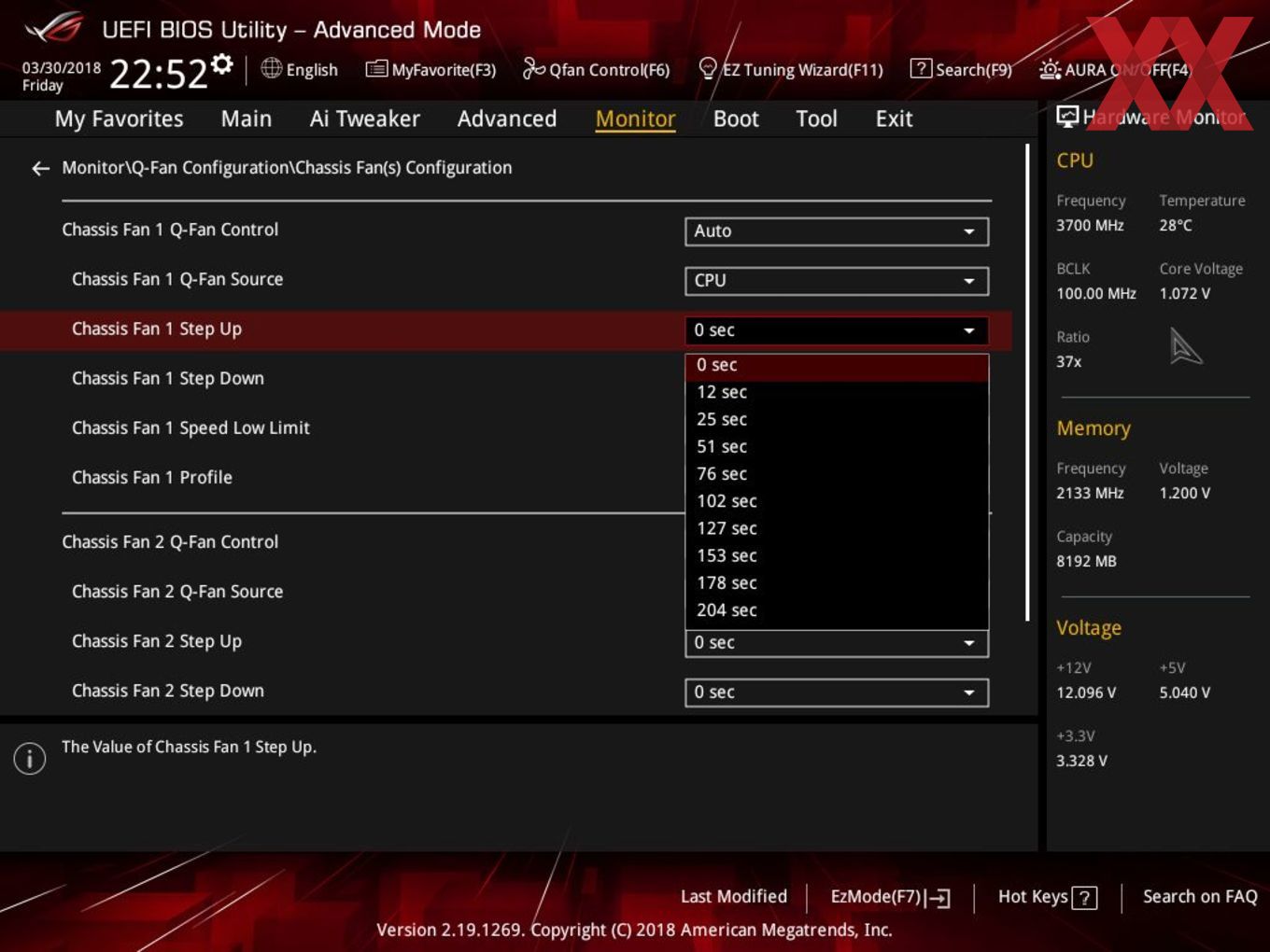Screen dimensions: 1270x952
Task: Open Chassis Fan 1 Q-Fan Control dropdown
Action: click(837, 231)
